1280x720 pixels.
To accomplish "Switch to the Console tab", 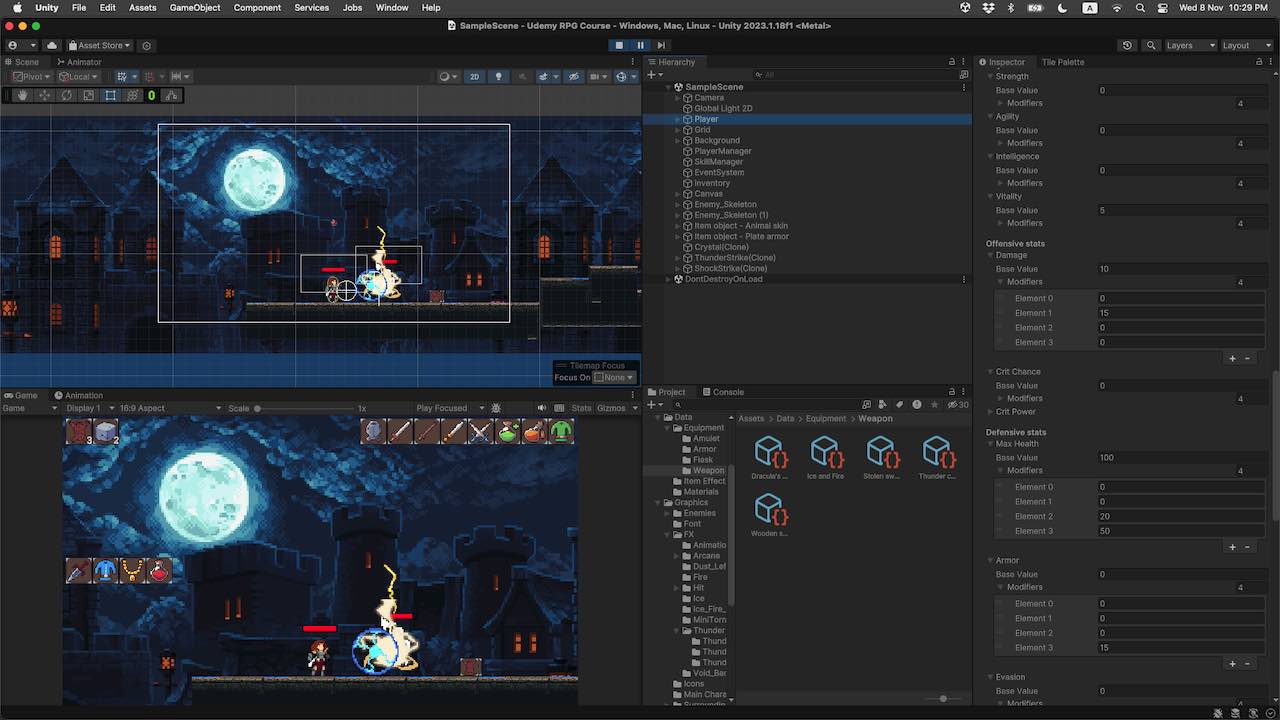I will [x=723, y=392].
